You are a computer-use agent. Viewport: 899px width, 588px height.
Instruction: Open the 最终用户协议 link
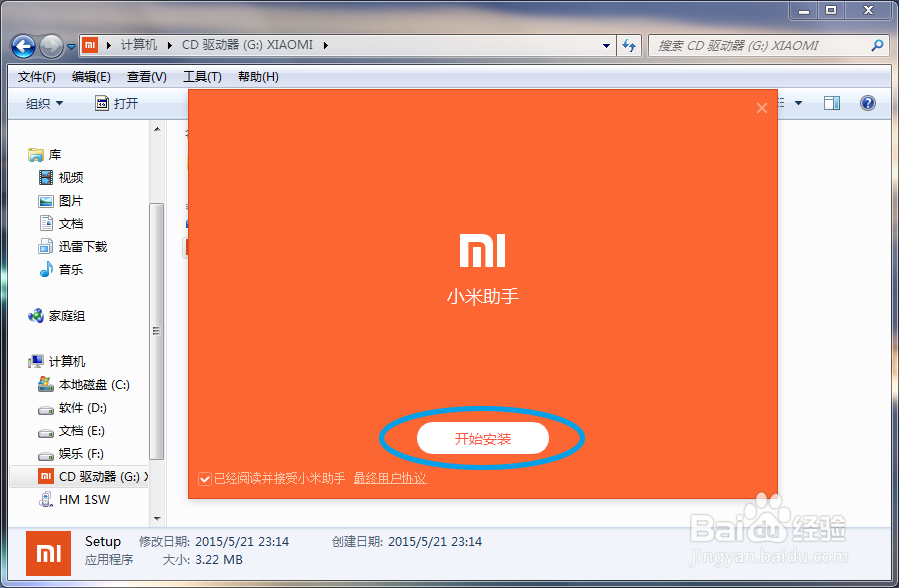pyautogui.click(x=390, y=478)
